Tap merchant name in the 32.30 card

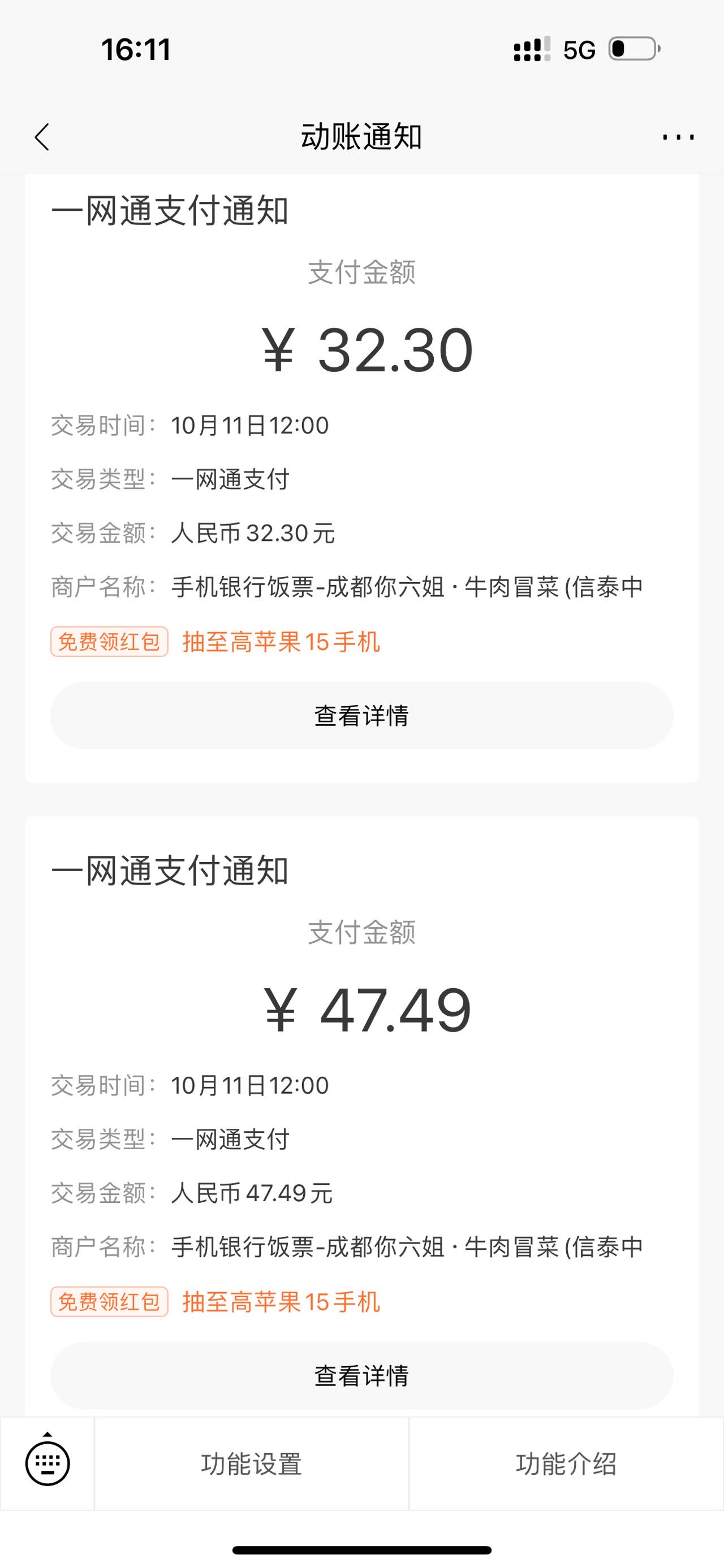(x=407, y=587)
